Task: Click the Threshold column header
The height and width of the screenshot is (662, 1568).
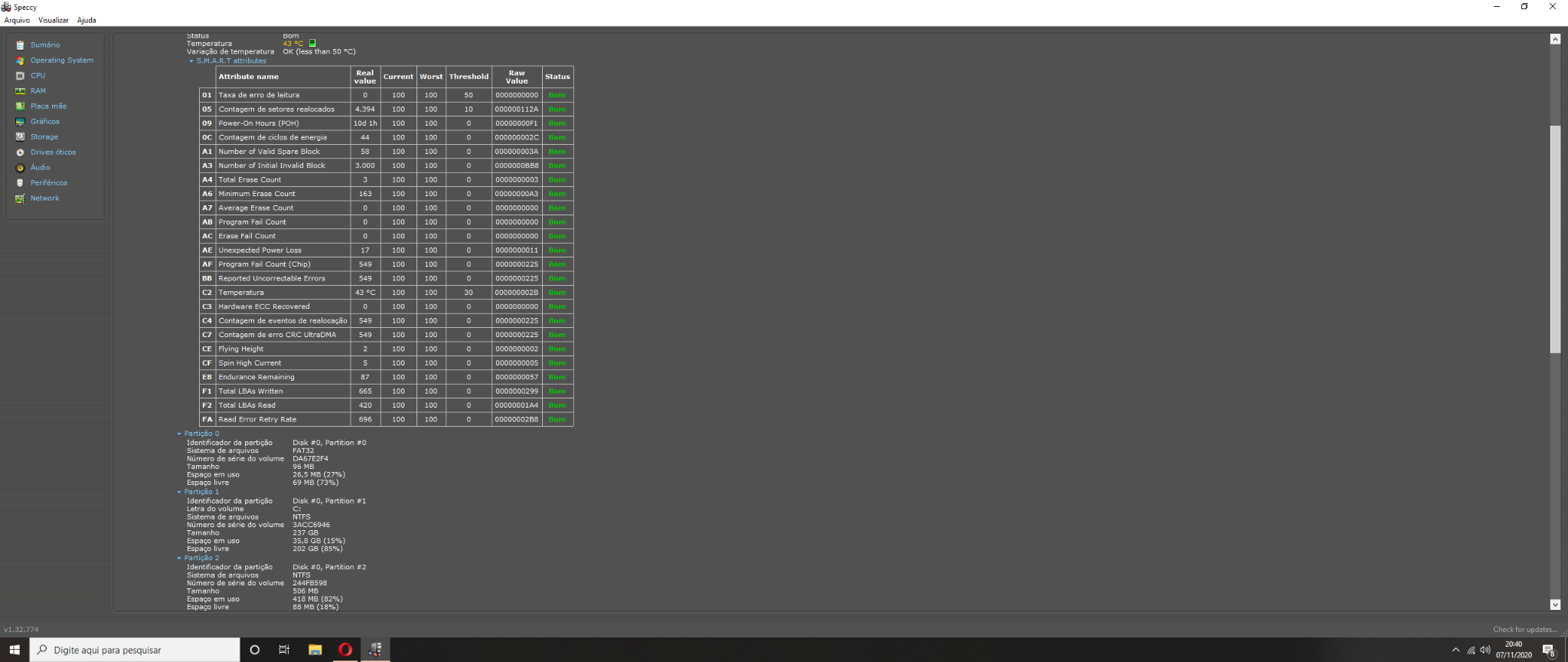Action: pos(469,77)
